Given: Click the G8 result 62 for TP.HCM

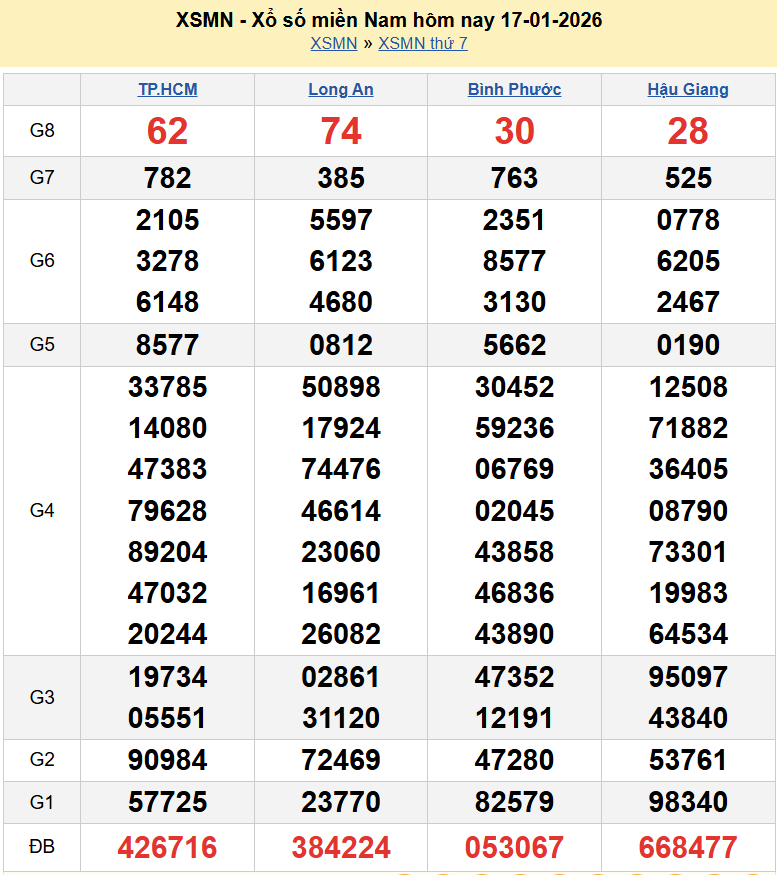Looking at the screenshot, I should click(x=167, y=131).
